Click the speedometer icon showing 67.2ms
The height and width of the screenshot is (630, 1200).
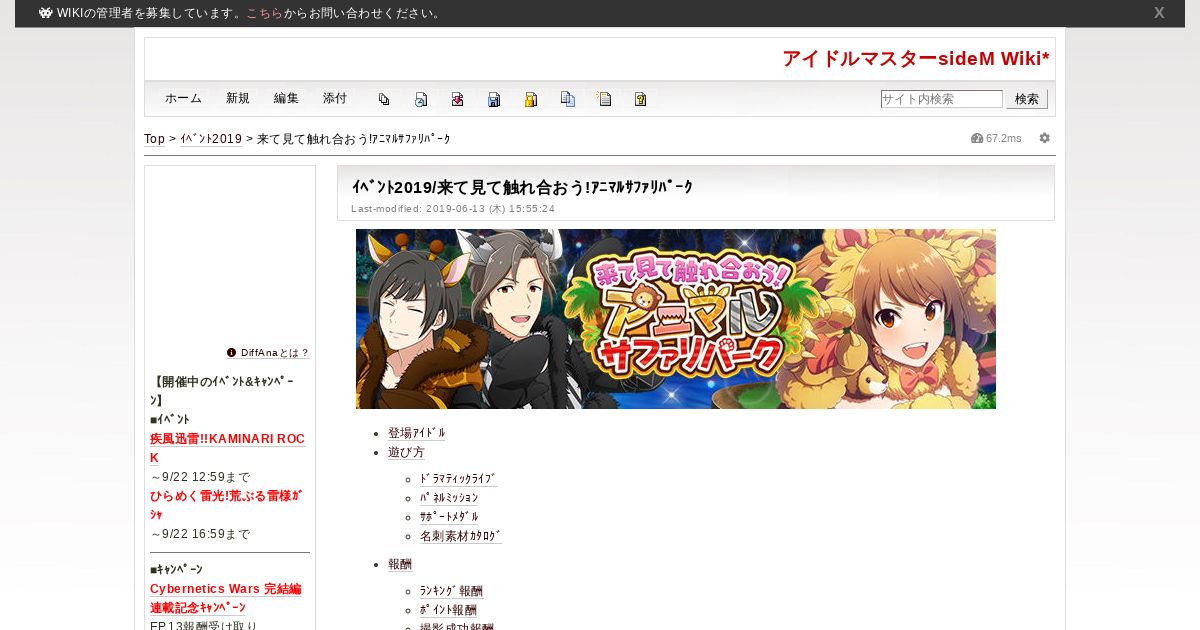point(977,138)
